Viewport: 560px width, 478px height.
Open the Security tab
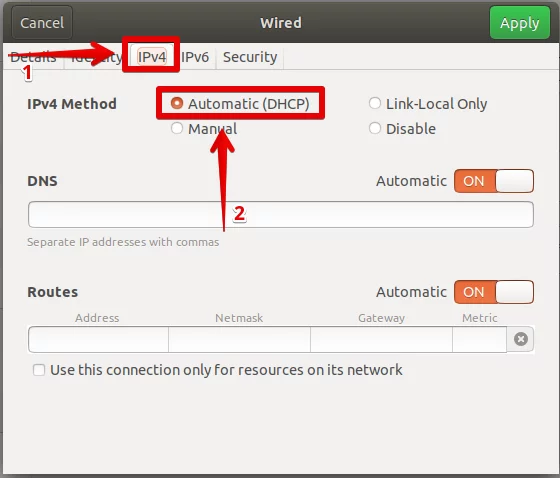[x=250, y=57]
